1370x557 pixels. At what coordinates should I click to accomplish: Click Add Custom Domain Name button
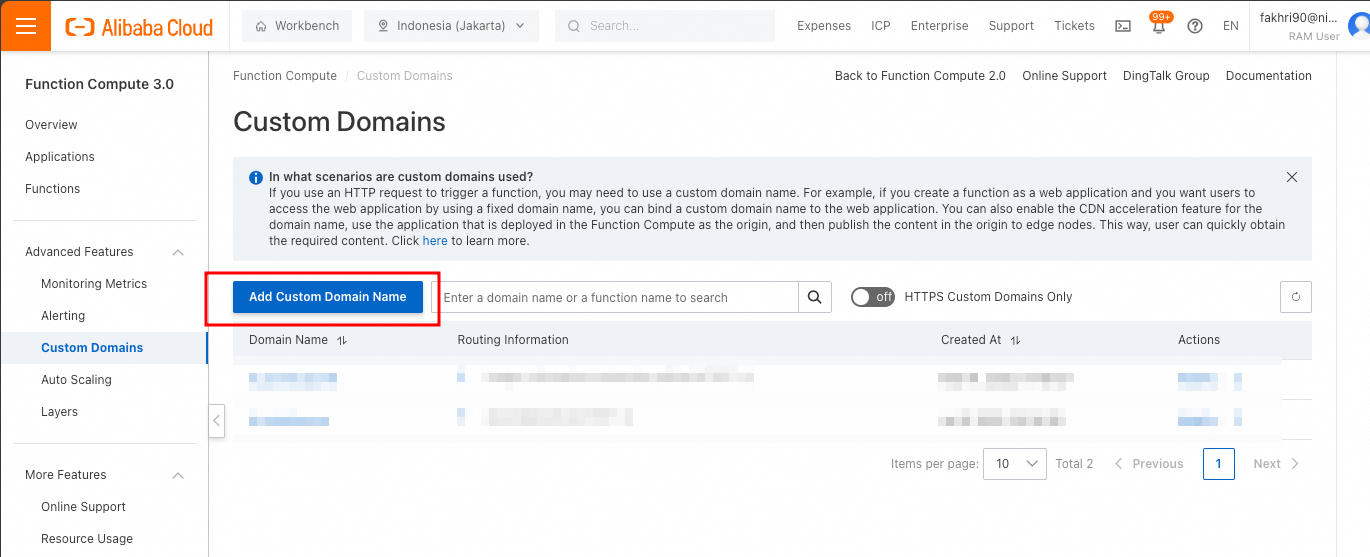click(x=328, y=297)
